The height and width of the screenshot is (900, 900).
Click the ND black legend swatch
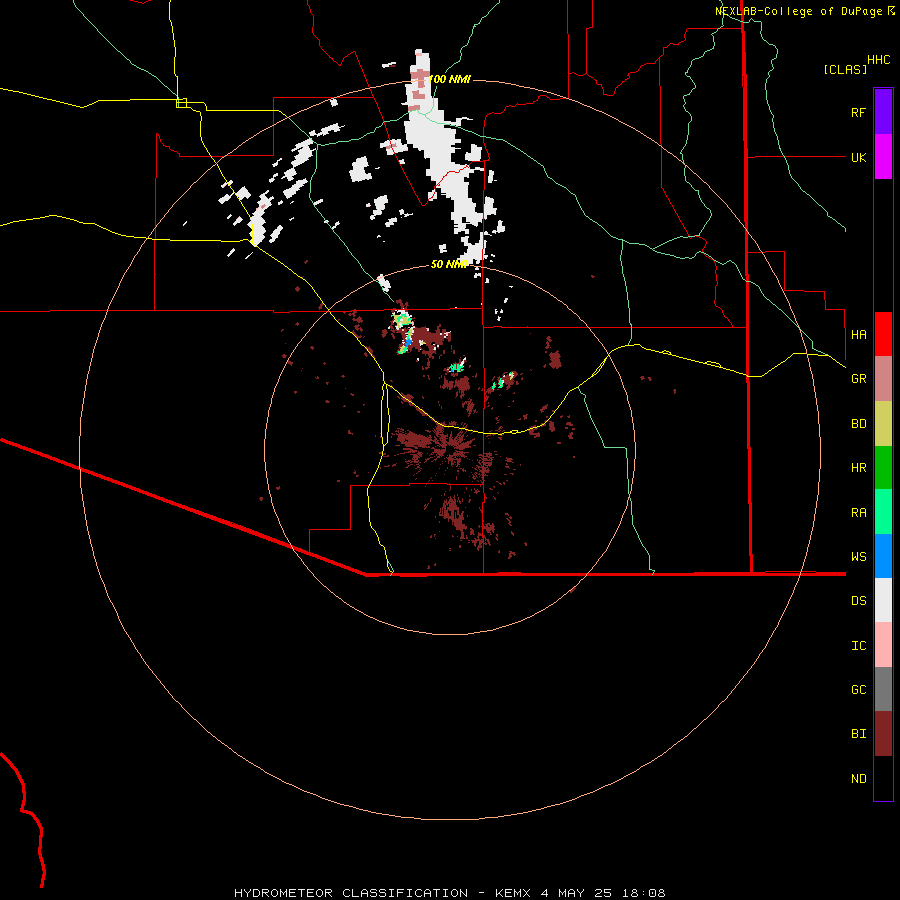(x=883, y=778)
